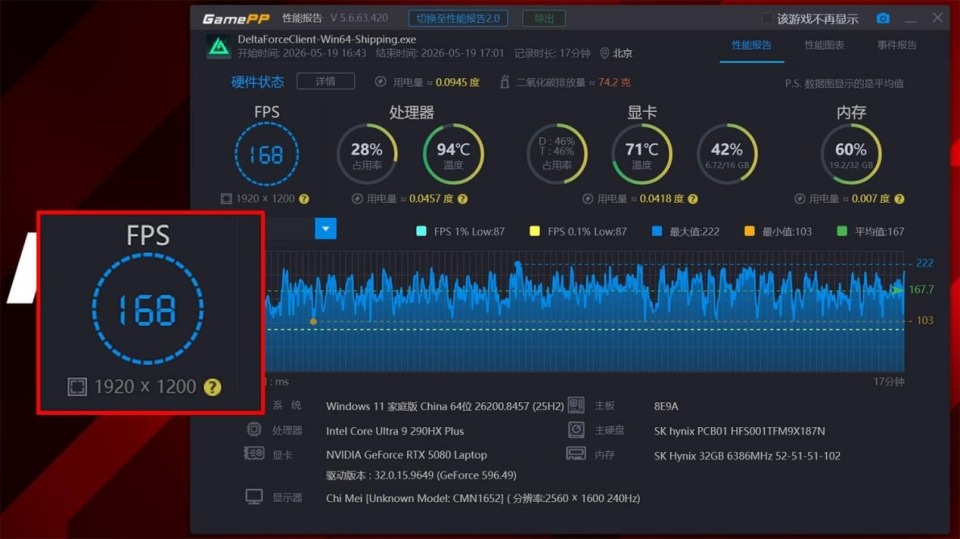
Task: Click the RAM icon beside 内存 in system info
Action: tap(576, 454)
